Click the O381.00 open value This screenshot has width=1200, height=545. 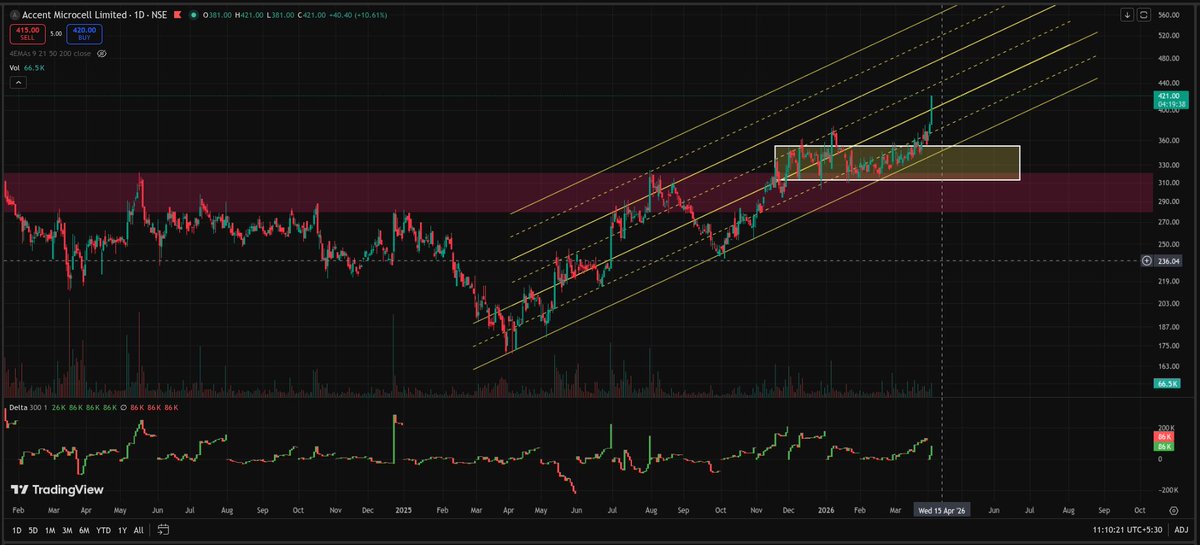(218, 15)
